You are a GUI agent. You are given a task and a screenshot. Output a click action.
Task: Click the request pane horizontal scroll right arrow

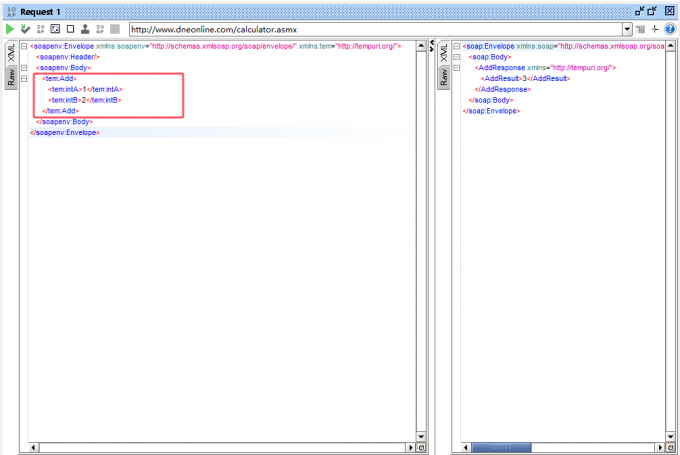(411, 447)
